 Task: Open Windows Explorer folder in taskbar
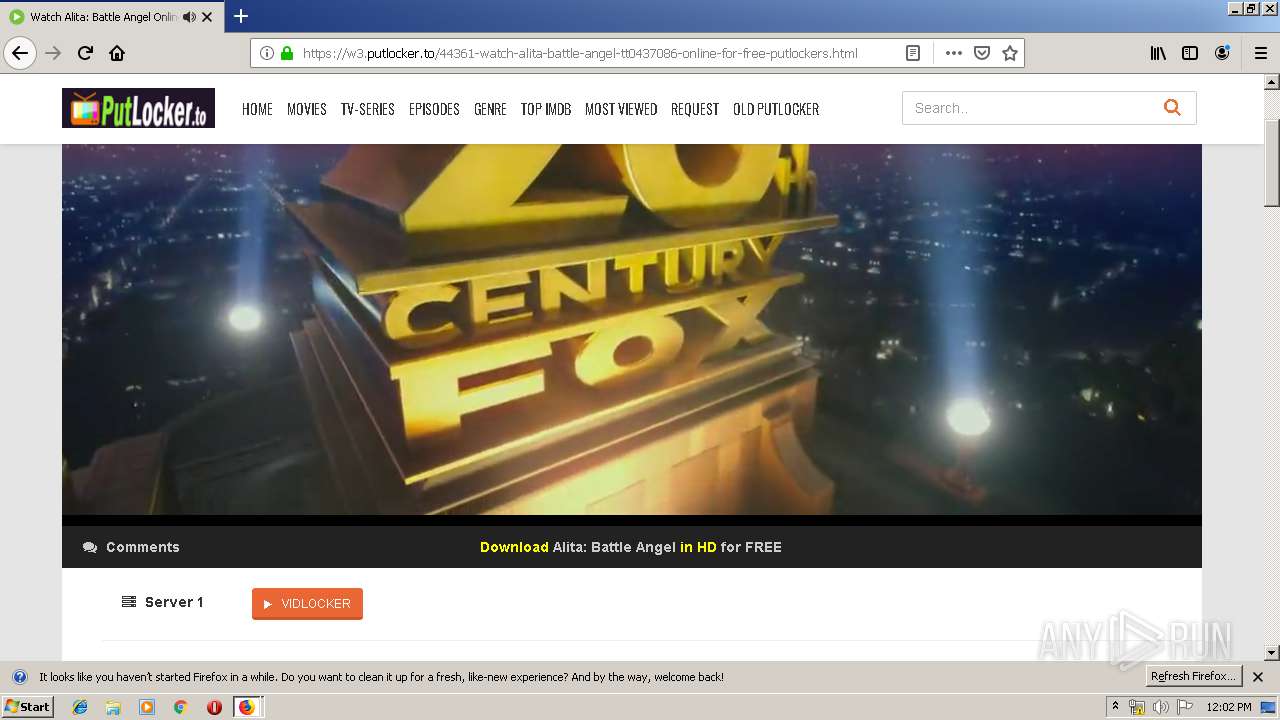pyautogui.click(x=113, y=707)
